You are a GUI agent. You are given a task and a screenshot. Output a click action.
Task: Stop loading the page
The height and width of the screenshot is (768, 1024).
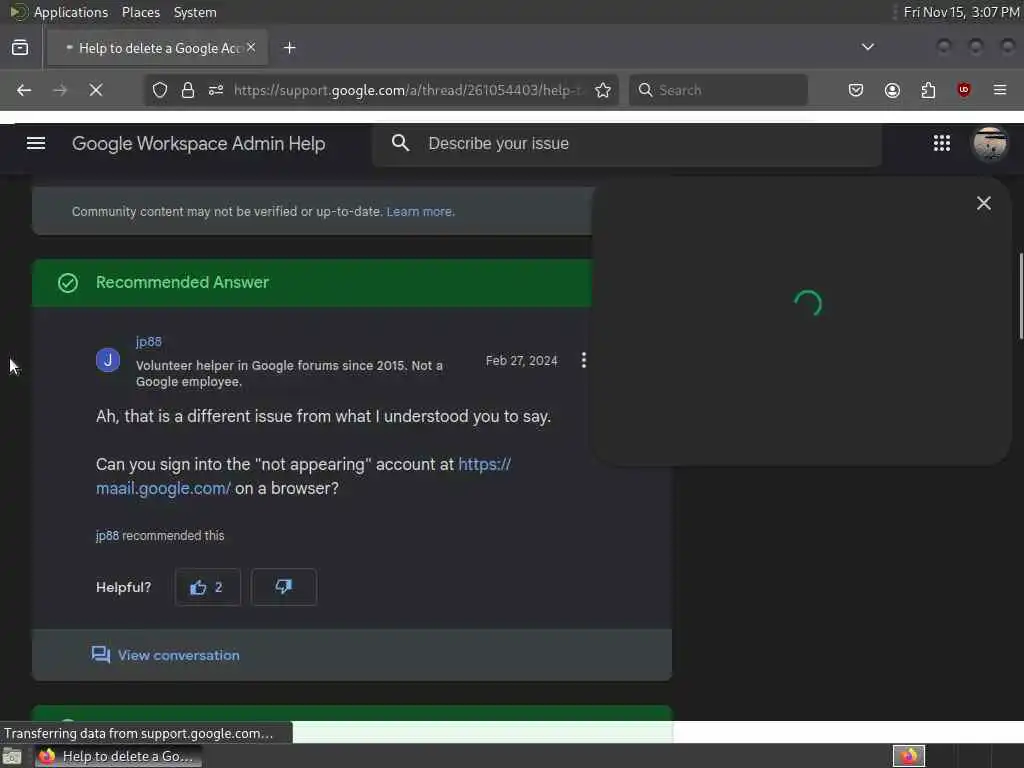point(96,90)
